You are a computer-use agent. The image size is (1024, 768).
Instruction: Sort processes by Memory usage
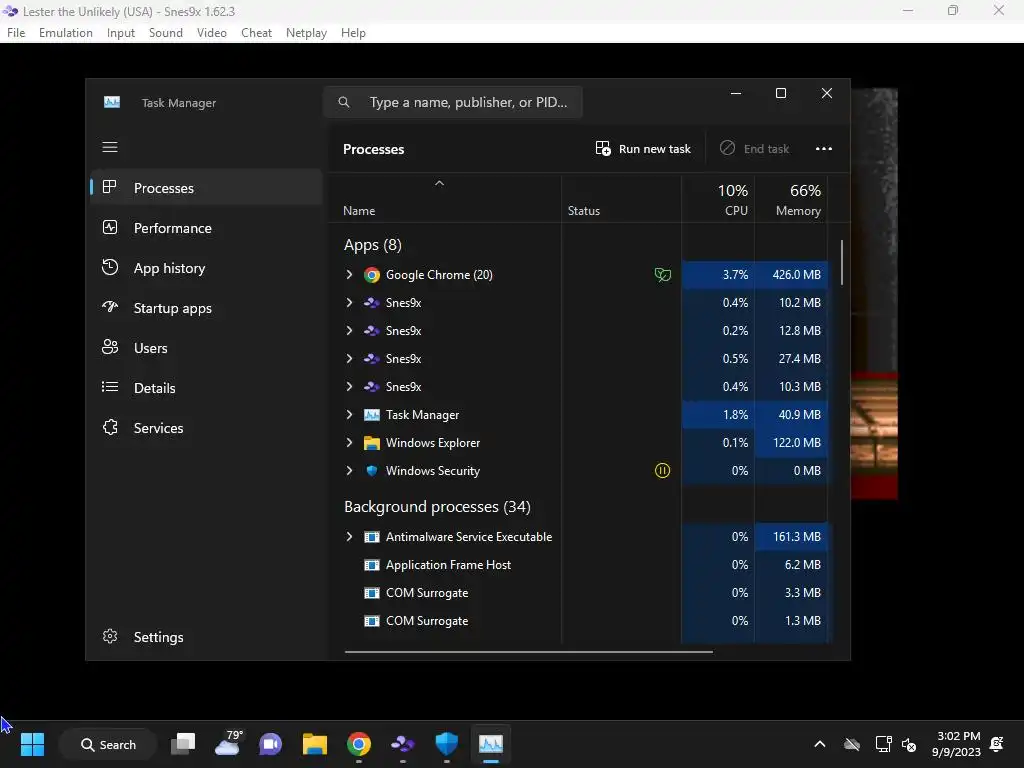click(x=791, y=200)
